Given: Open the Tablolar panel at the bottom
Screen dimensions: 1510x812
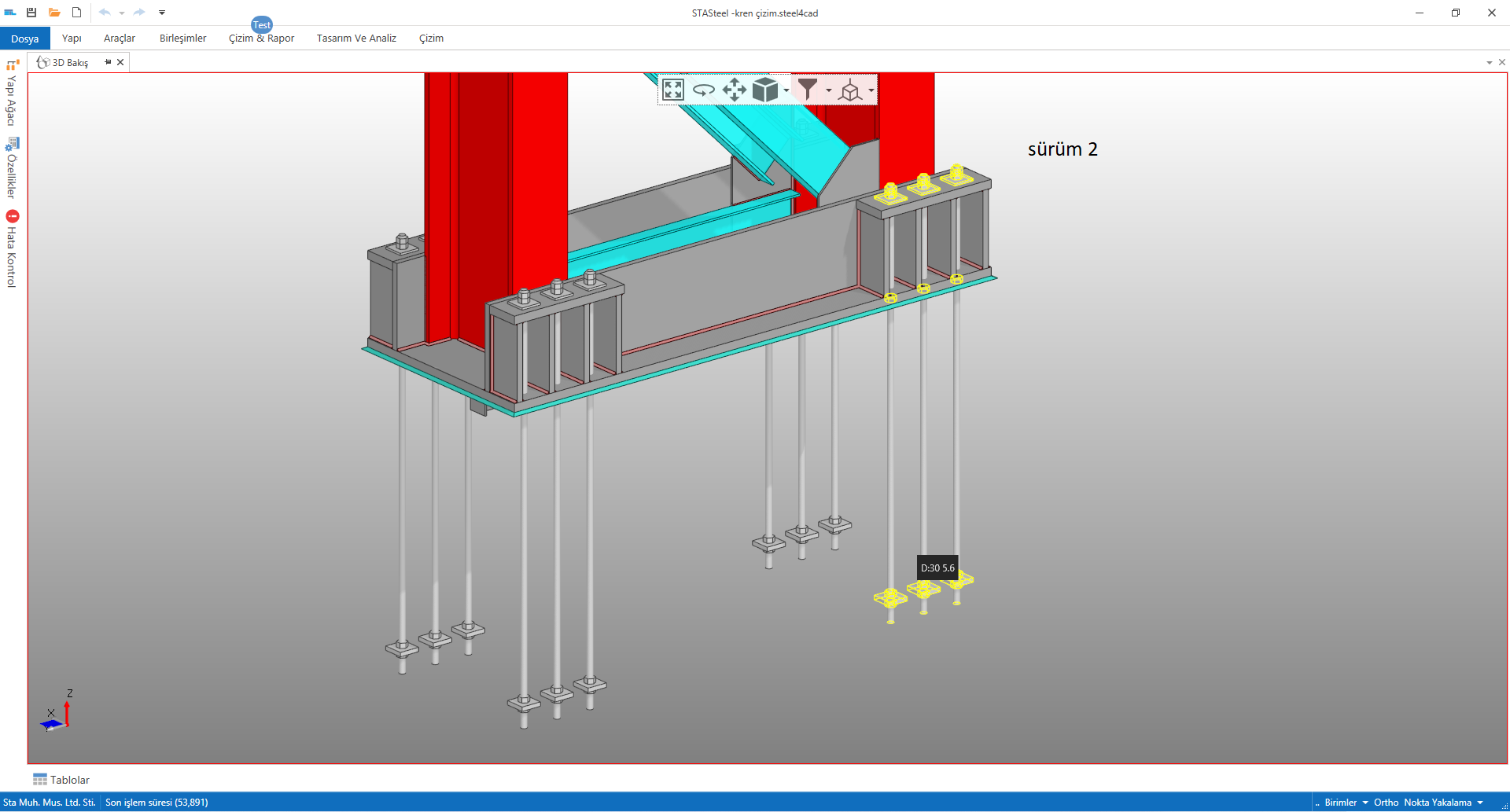Looking at the screenshot, I should coord(61,780).
